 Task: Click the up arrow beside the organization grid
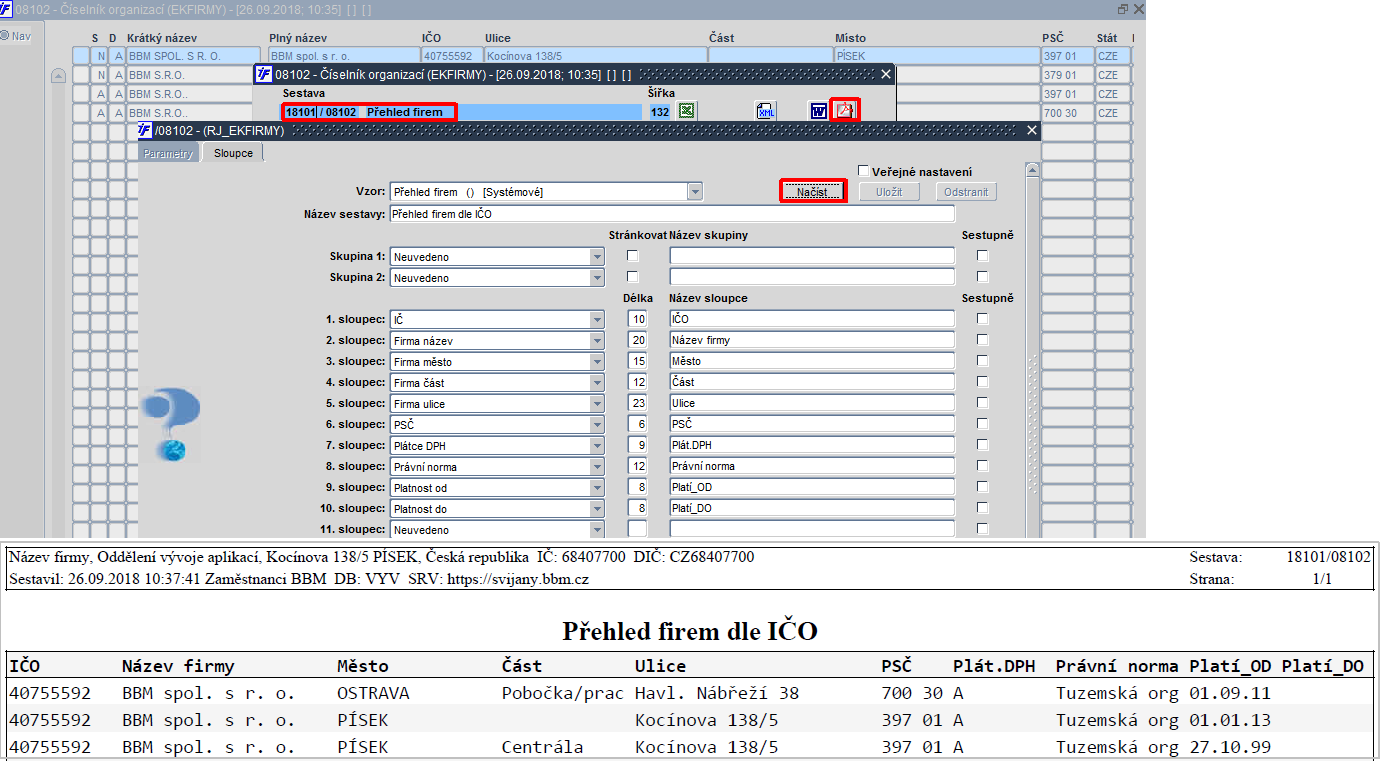[x=58, y=75]
